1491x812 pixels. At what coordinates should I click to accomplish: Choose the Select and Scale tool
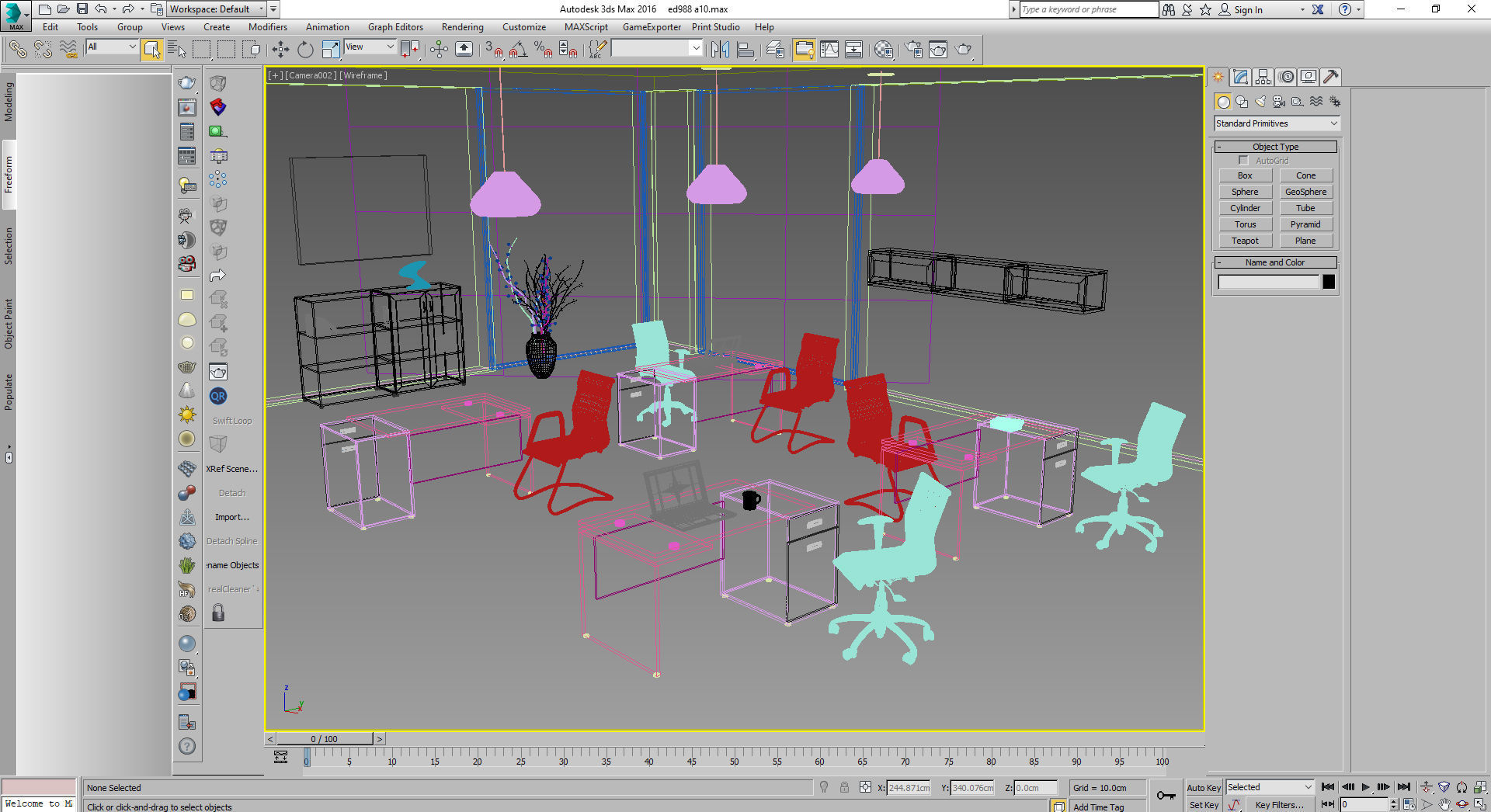pos(330,50)
